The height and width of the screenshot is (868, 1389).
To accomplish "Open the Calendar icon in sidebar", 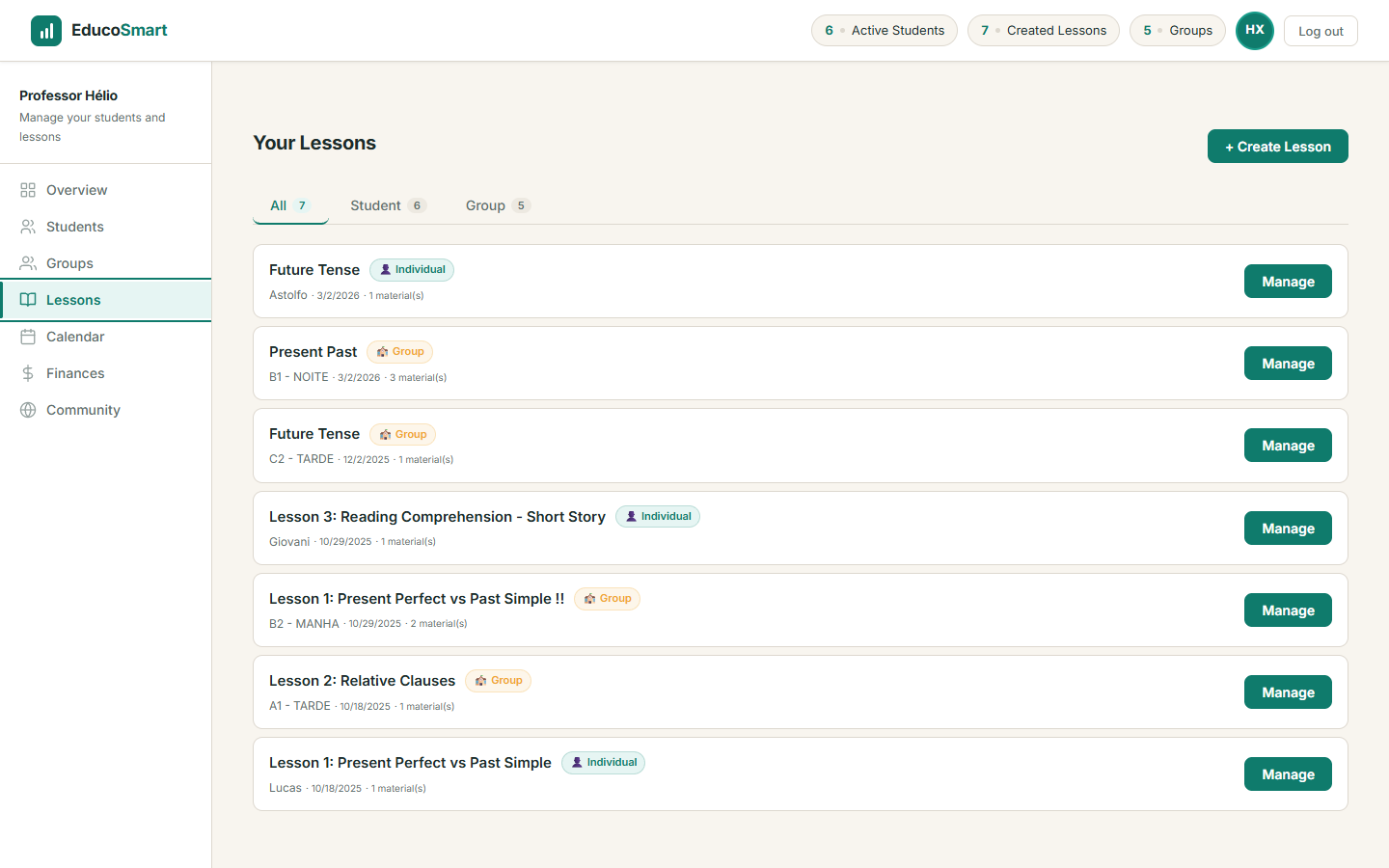I will 28,337.
